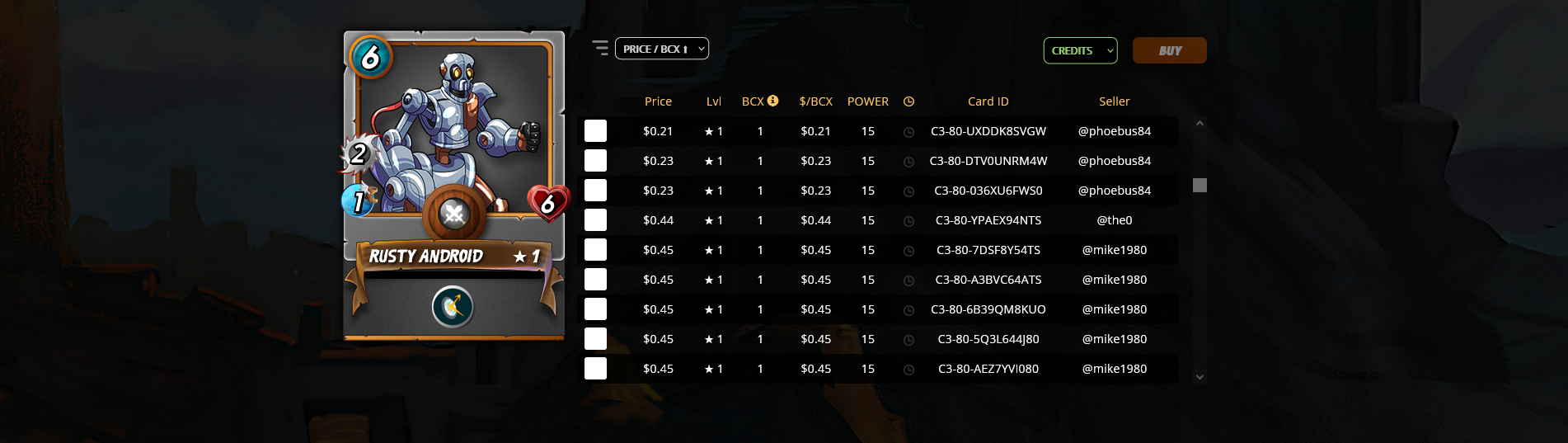The width and height of the screenshot is (1568, 443).
Task: Click the blue speed 1 icon on card
Action: tap(359, 200)
